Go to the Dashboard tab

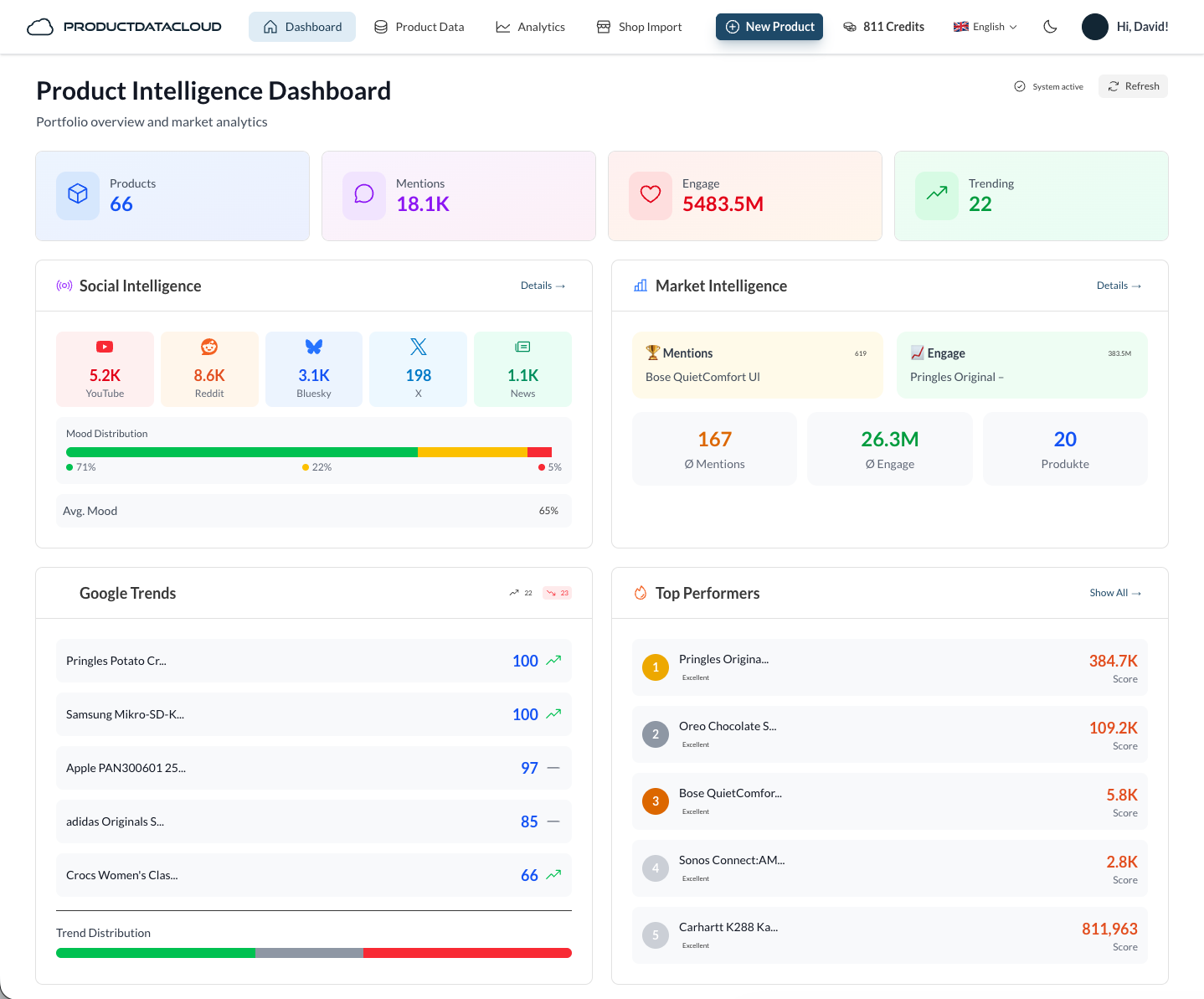click(302, 27)
